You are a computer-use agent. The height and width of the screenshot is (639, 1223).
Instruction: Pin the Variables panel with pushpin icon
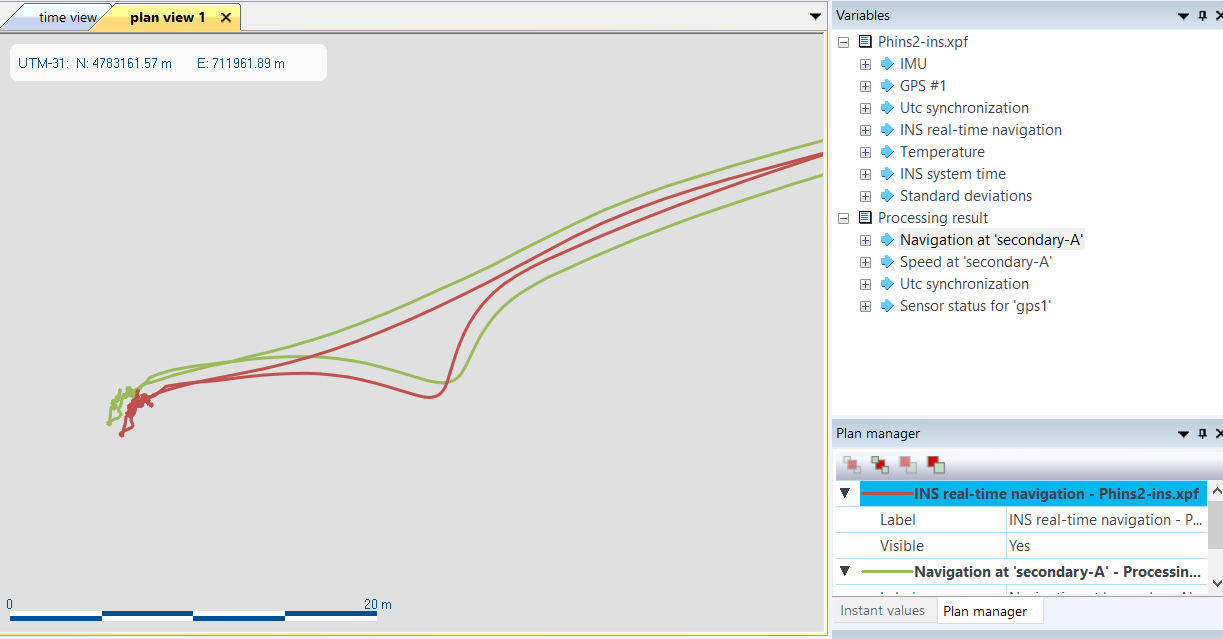click(1202, 16)
